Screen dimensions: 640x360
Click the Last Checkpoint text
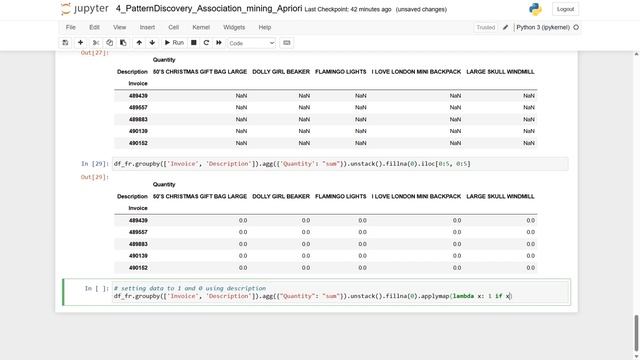coord(348,9)
